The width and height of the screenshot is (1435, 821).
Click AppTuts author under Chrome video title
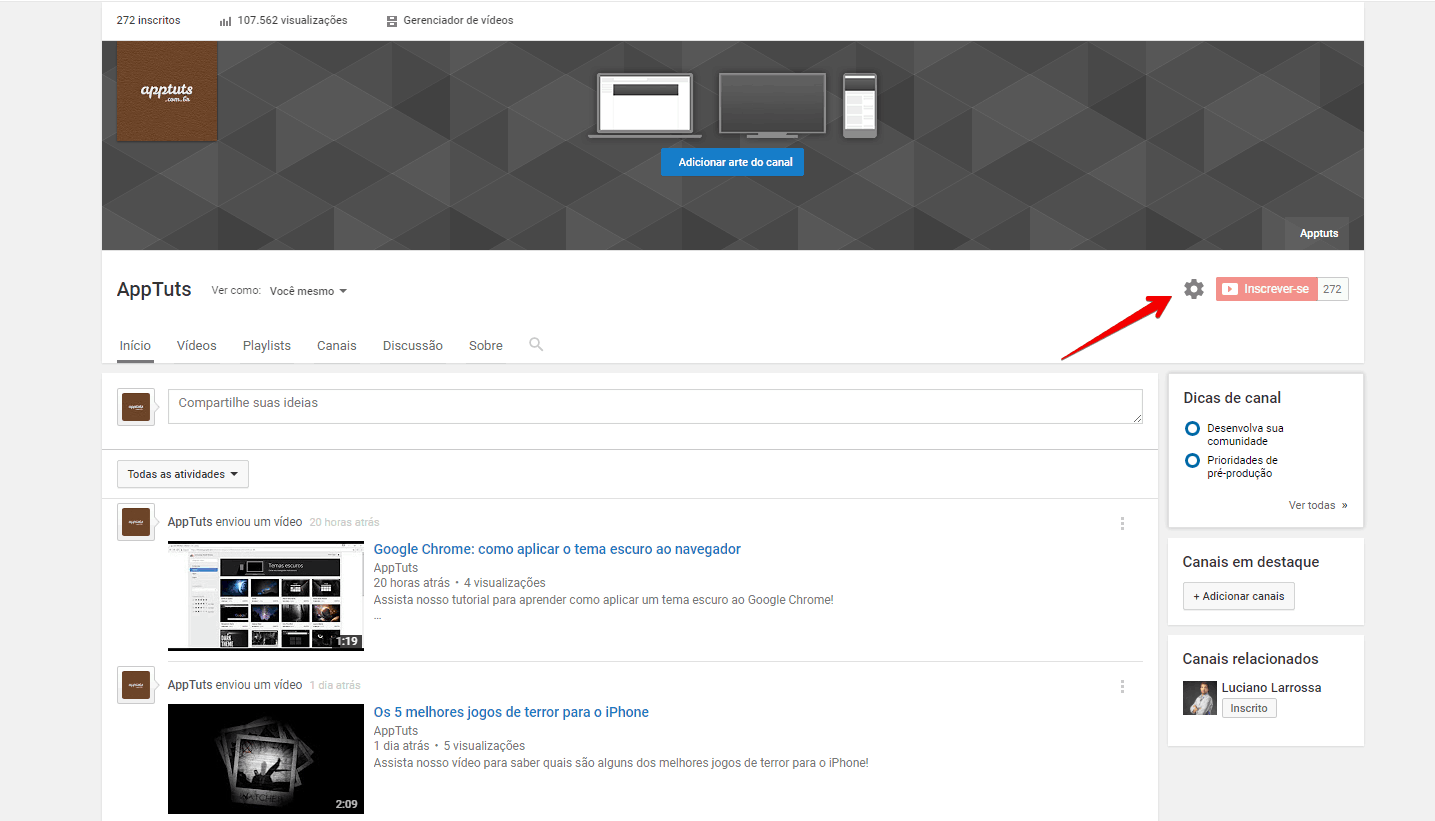click(x=396, y=567)
